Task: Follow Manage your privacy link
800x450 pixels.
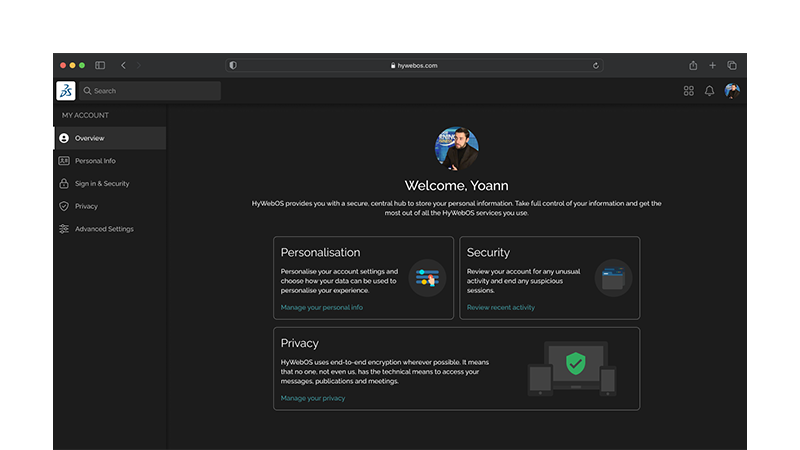Action: tap(313, 398)
